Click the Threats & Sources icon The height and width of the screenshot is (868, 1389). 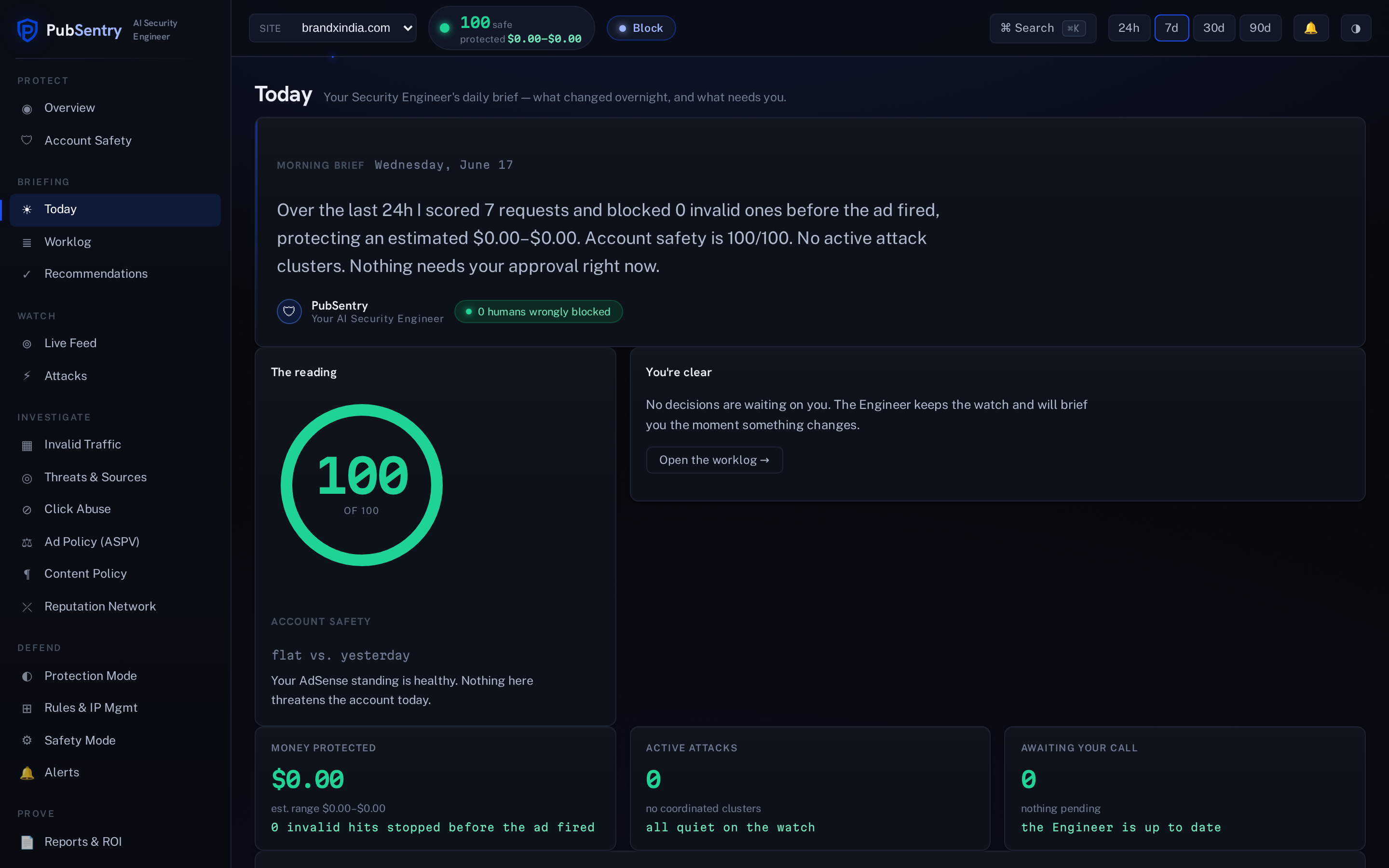pos(27,477)
